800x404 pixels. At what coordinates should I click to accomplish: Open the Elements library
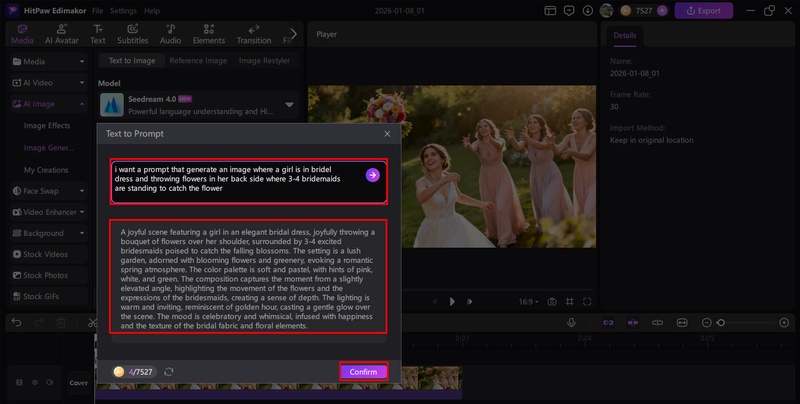coord(209,35)
